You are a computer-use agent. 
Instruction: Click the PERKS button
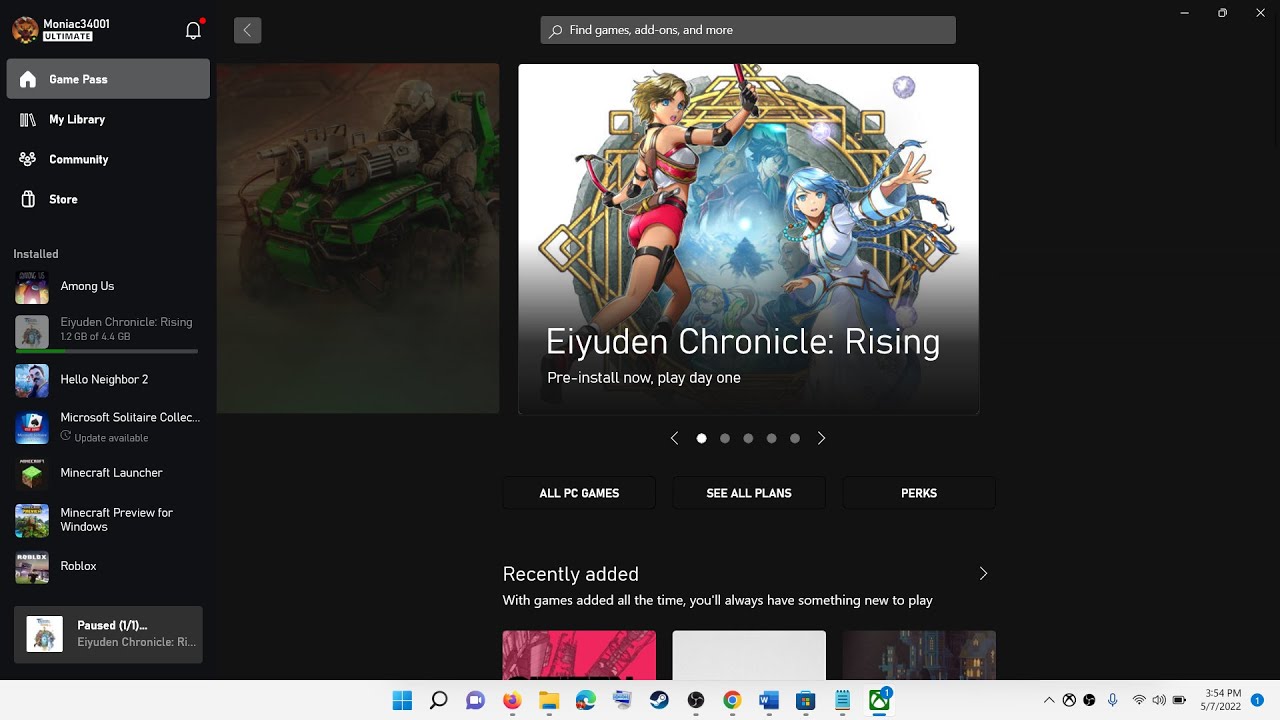point(919,493)
